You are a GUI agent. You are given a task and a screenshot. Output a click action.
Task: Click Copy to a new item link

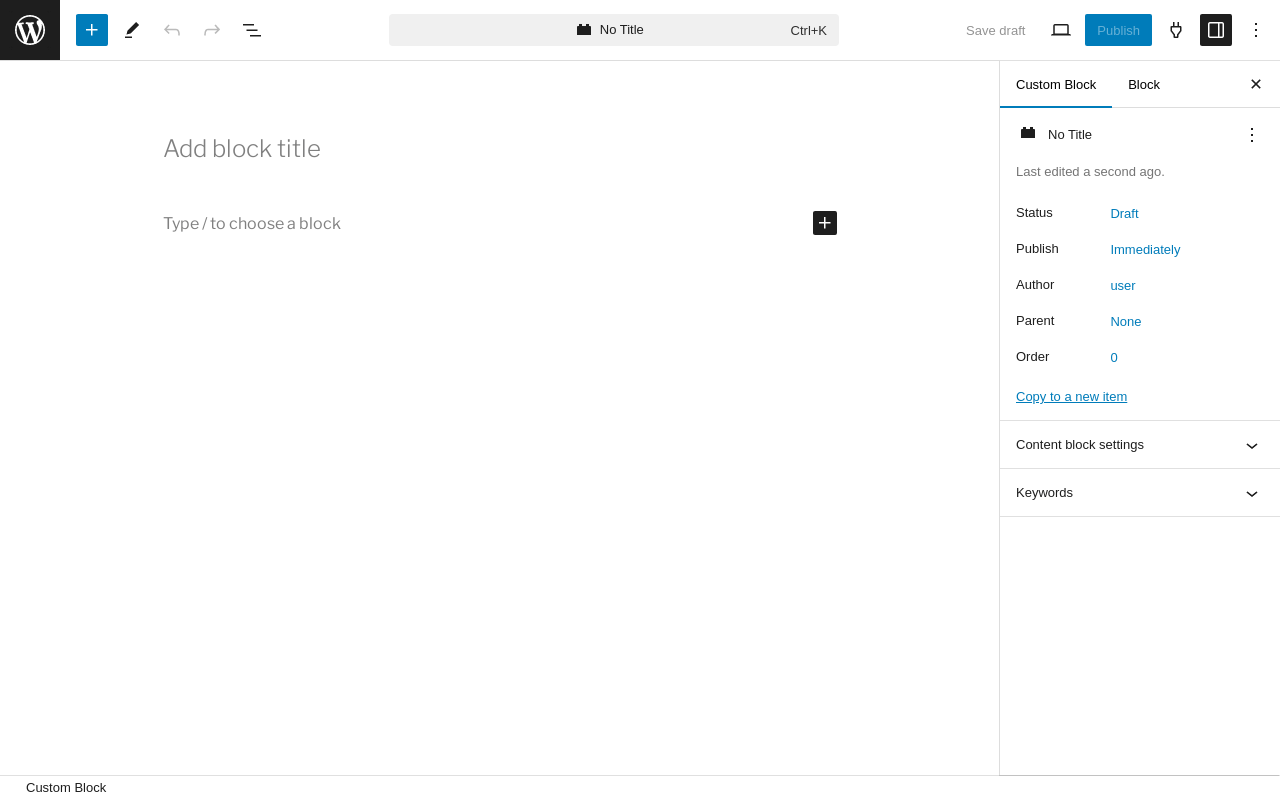[x=1071, y=396]
